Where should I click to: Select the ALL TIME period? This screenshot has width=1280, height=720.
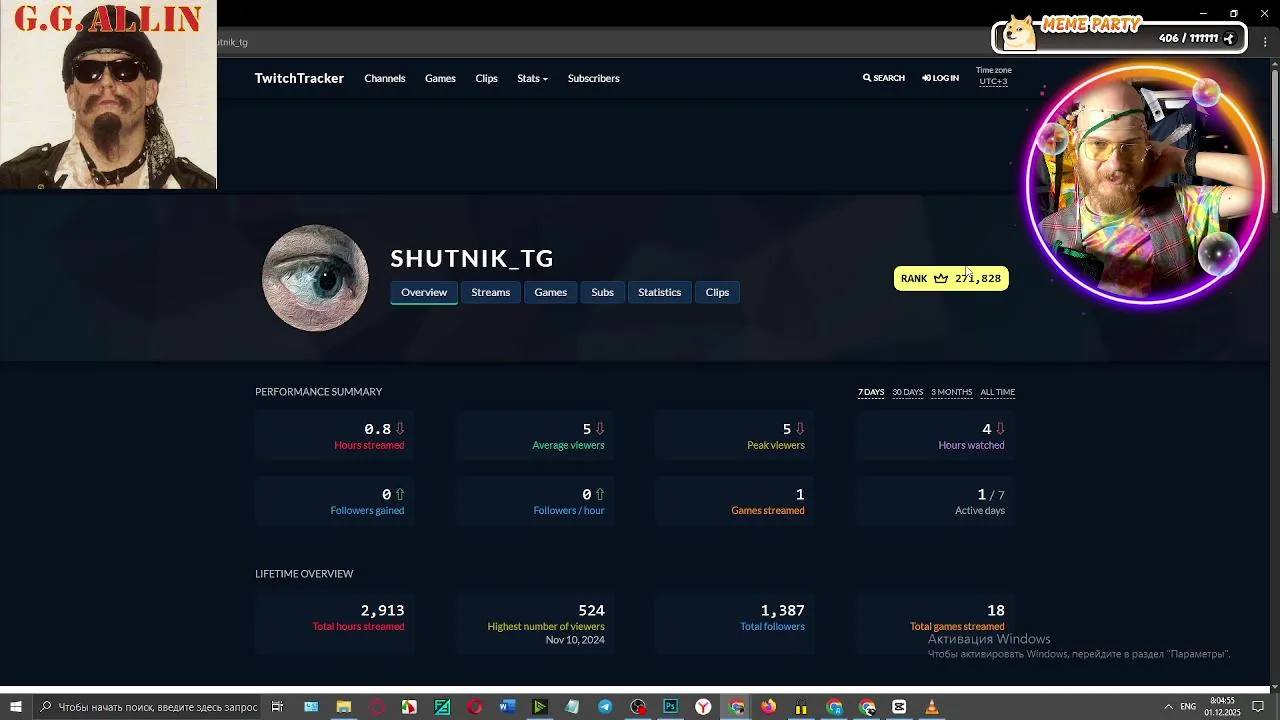pyautogui.click(x=997, y=392)
